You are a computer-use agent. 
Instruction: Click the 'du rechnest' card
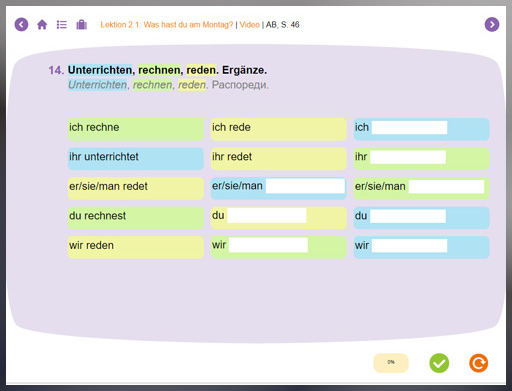(136, 218)
